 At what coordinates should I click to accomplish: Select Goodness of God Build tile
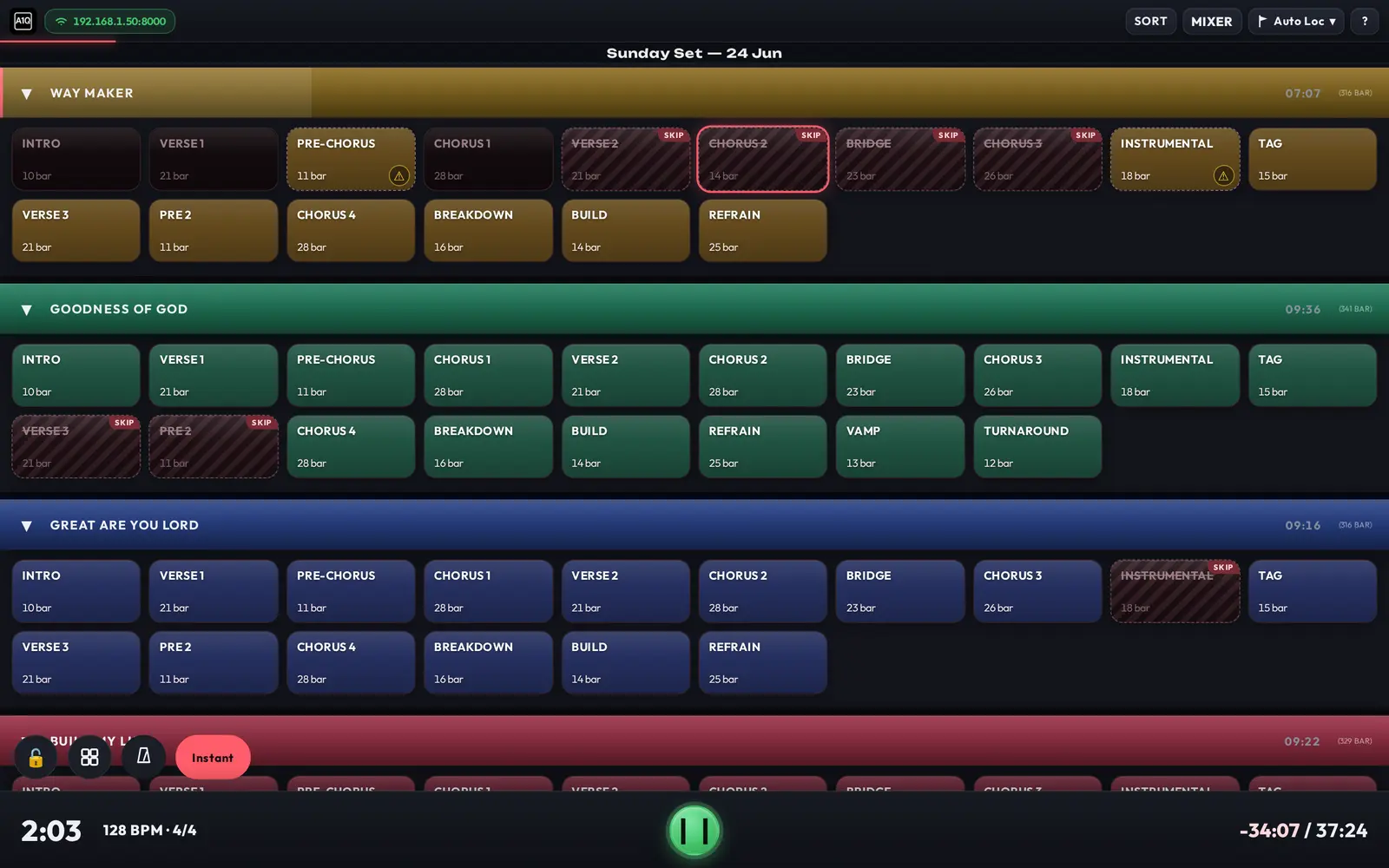pyautogui.click(x=625, y=447)
